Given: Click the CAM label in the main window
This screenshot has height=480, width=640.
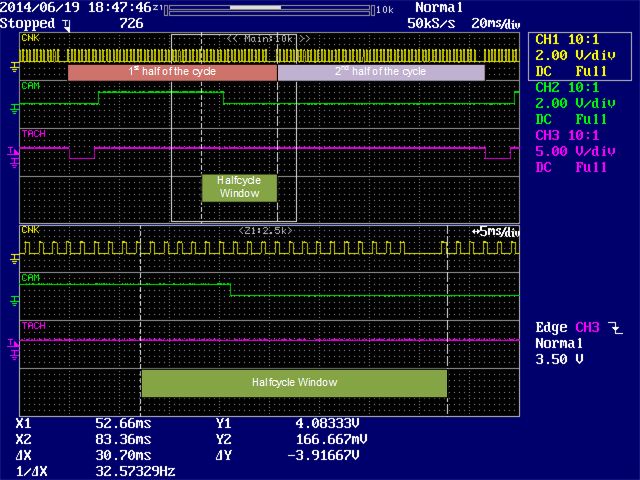Looking at the screenshot, I should (31, 86).
